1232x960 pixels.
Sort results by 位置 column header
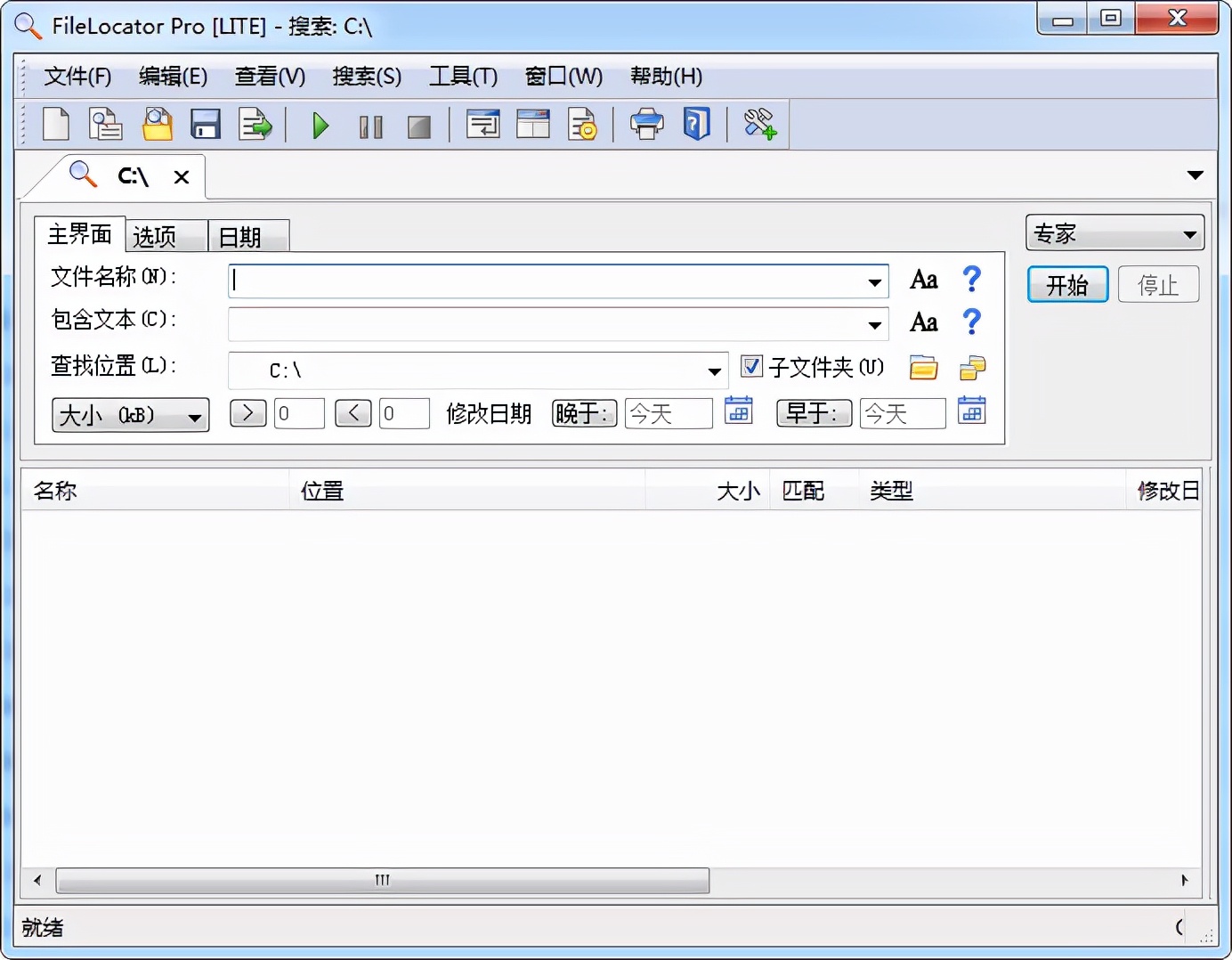click(467, 491)
